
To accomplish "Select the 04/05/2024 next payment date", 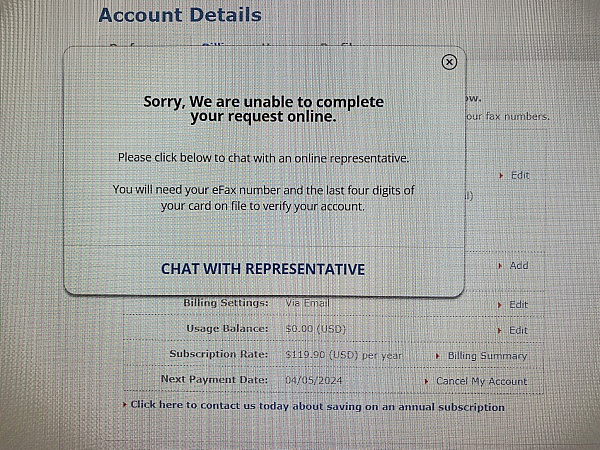I will click(x=312, y=380).
